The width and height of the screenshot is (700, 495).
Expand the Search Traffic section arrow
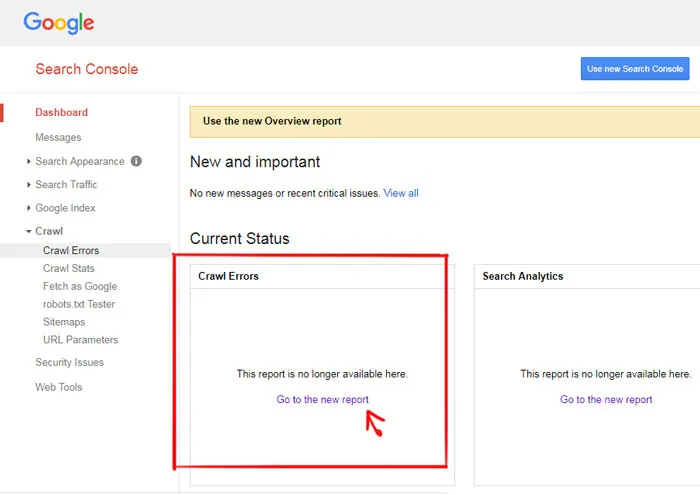29,184
